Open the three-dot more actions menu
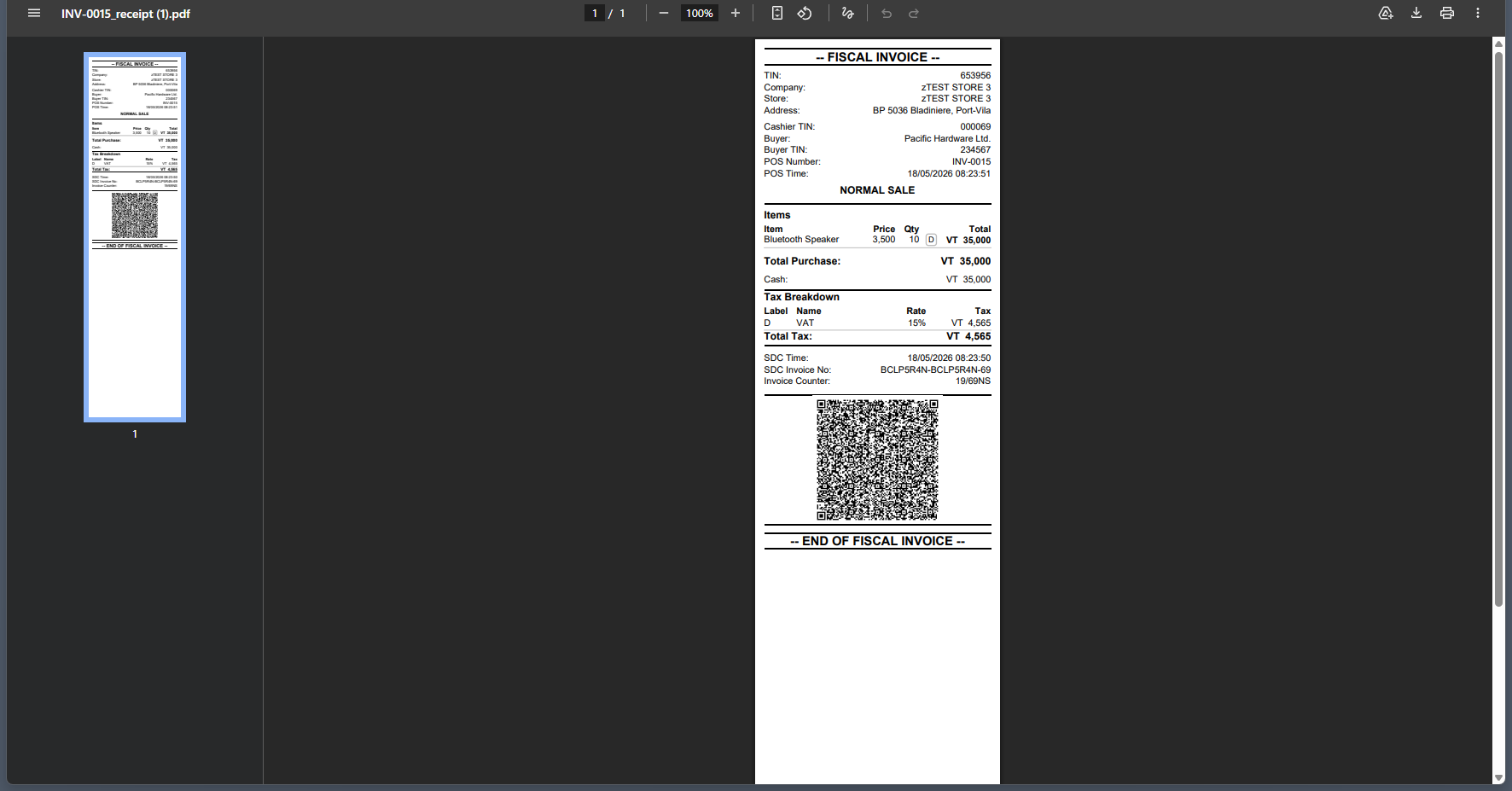Image resolution: width=1512 pixels, height=791 pixels. tap(1478, 13)
